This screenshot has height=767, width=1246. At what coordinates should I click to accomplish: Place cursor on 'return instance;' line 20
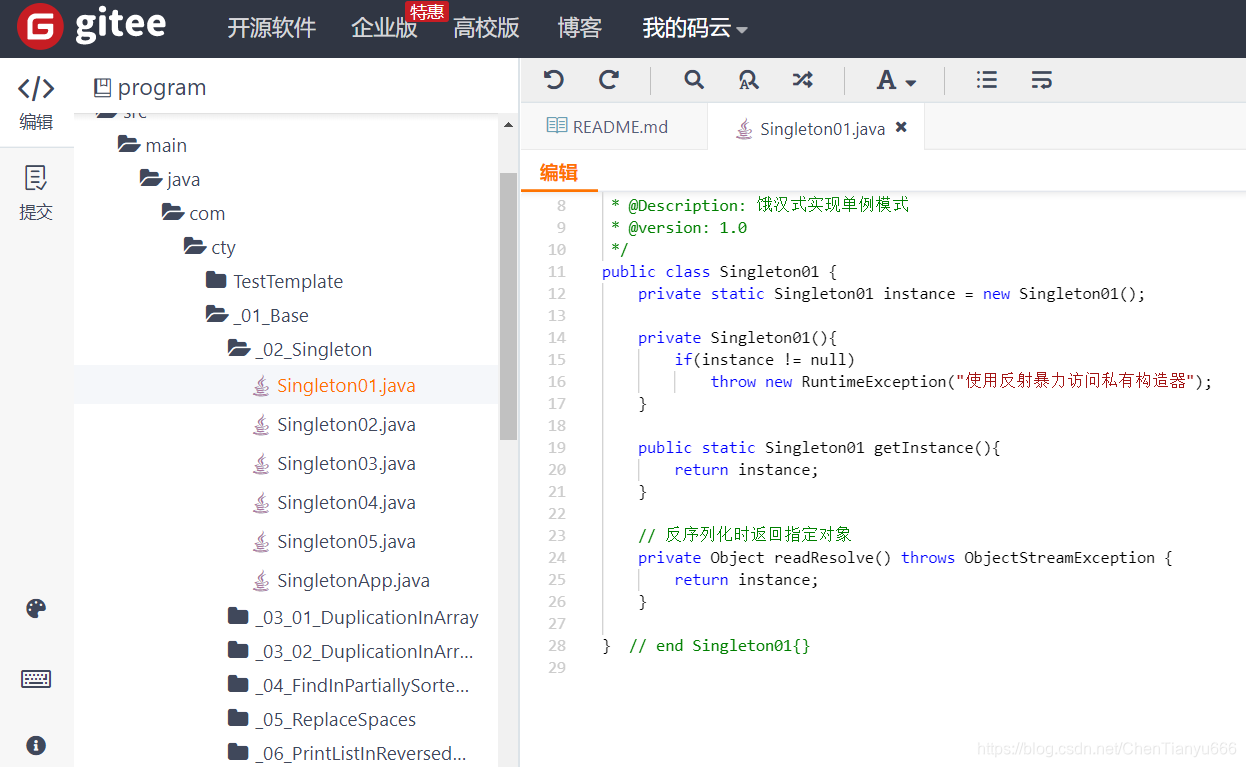pos(746,470)
